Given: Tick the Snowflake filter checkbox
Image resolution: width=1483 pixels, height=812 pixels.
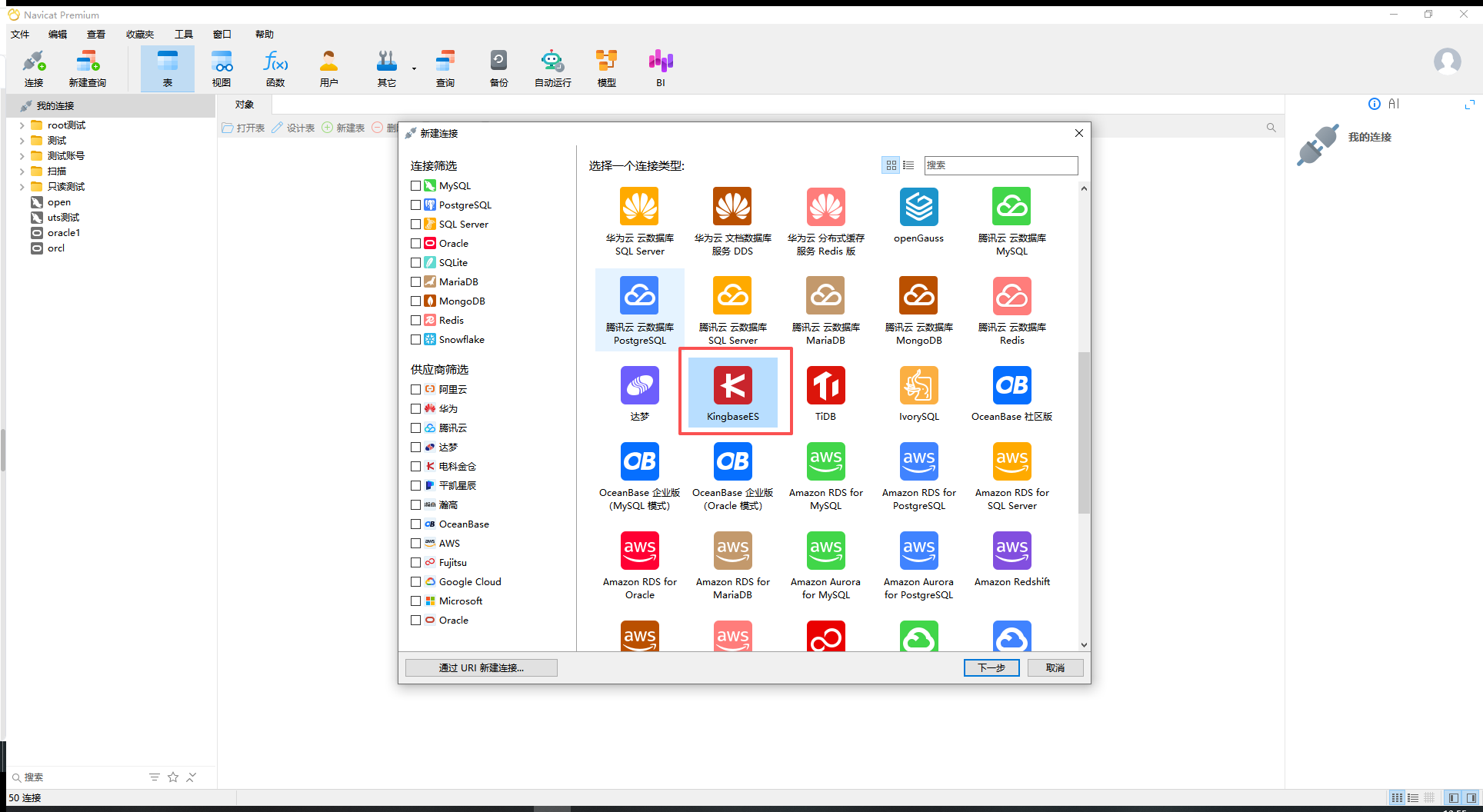Looking at the screenshot, I should [x=416, y=340].
